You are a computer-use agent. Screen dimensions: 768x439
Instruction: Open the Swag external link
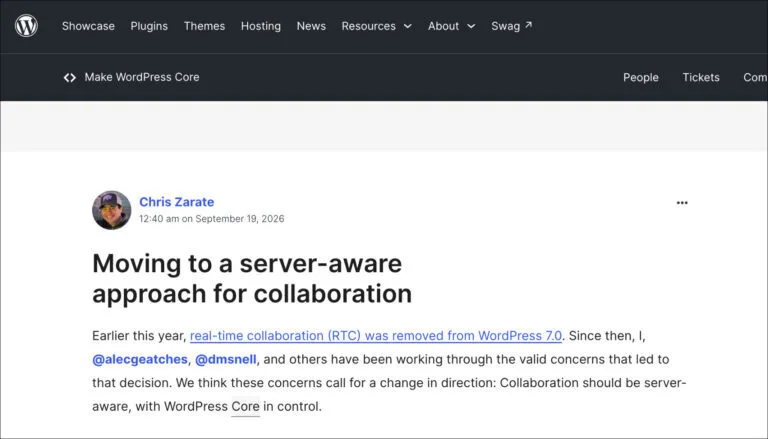tap(511, 26)
